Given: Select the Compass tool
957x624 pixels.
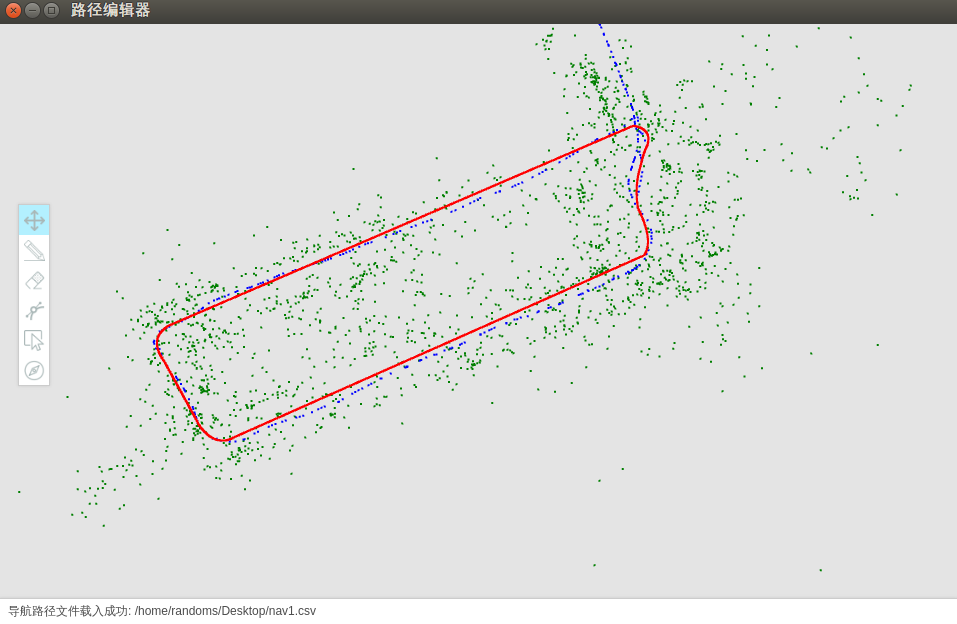Looking at the screenshot, I should click(x=34, y=370).
